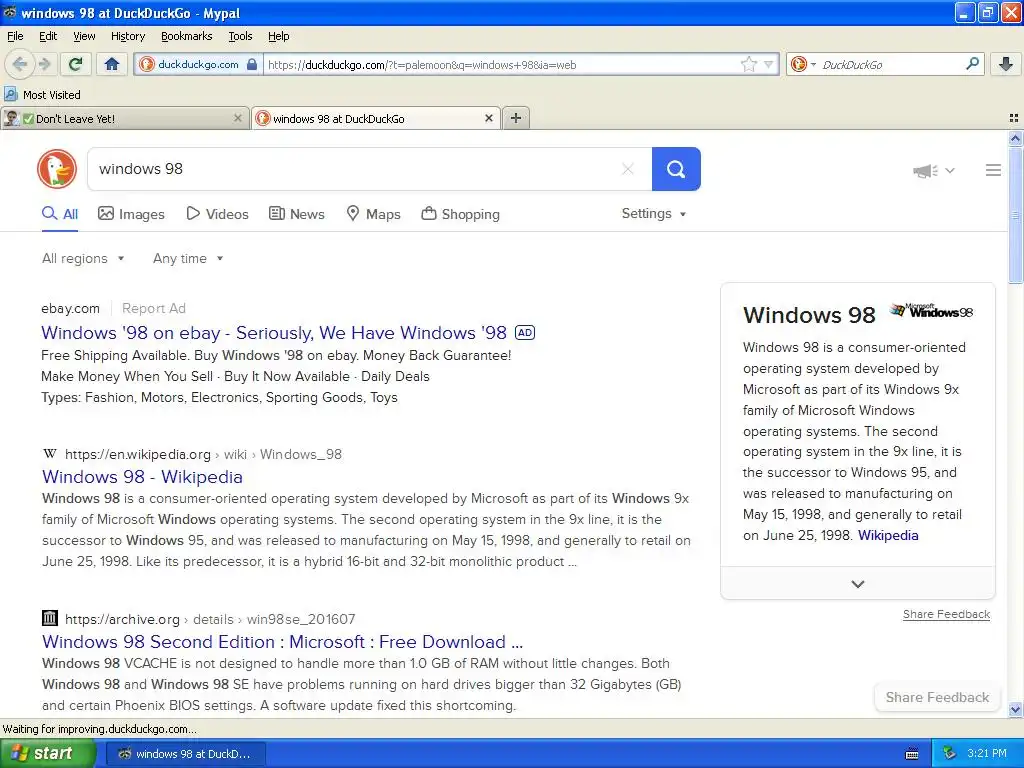
Task: Open the Help menu
Action: pyautogui.click(x=279, y=36)
